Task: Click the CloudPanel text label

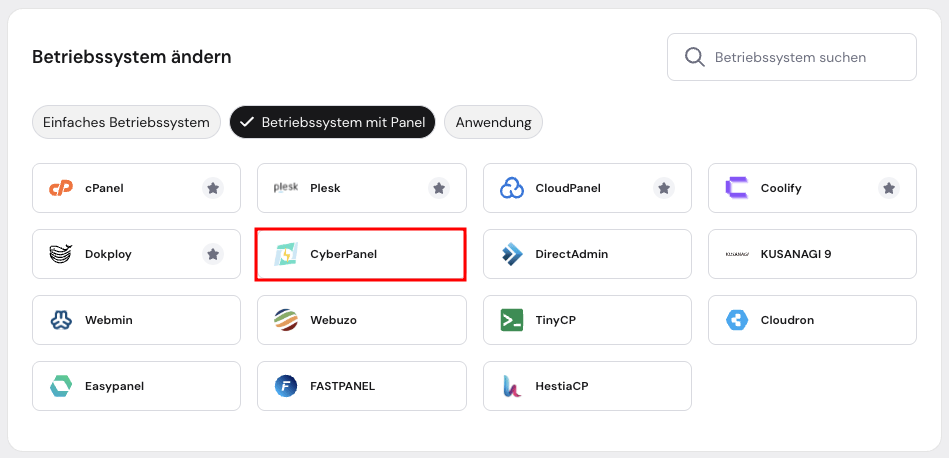Action: 568,188
